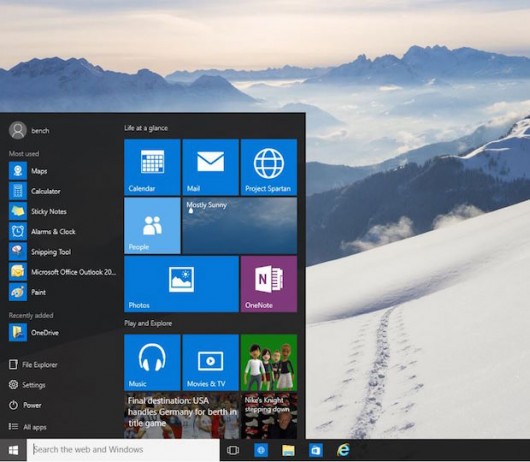Click the Play and Explore heading
The width and height of the screenshot is (530, 462).
(x=148, y=323)
